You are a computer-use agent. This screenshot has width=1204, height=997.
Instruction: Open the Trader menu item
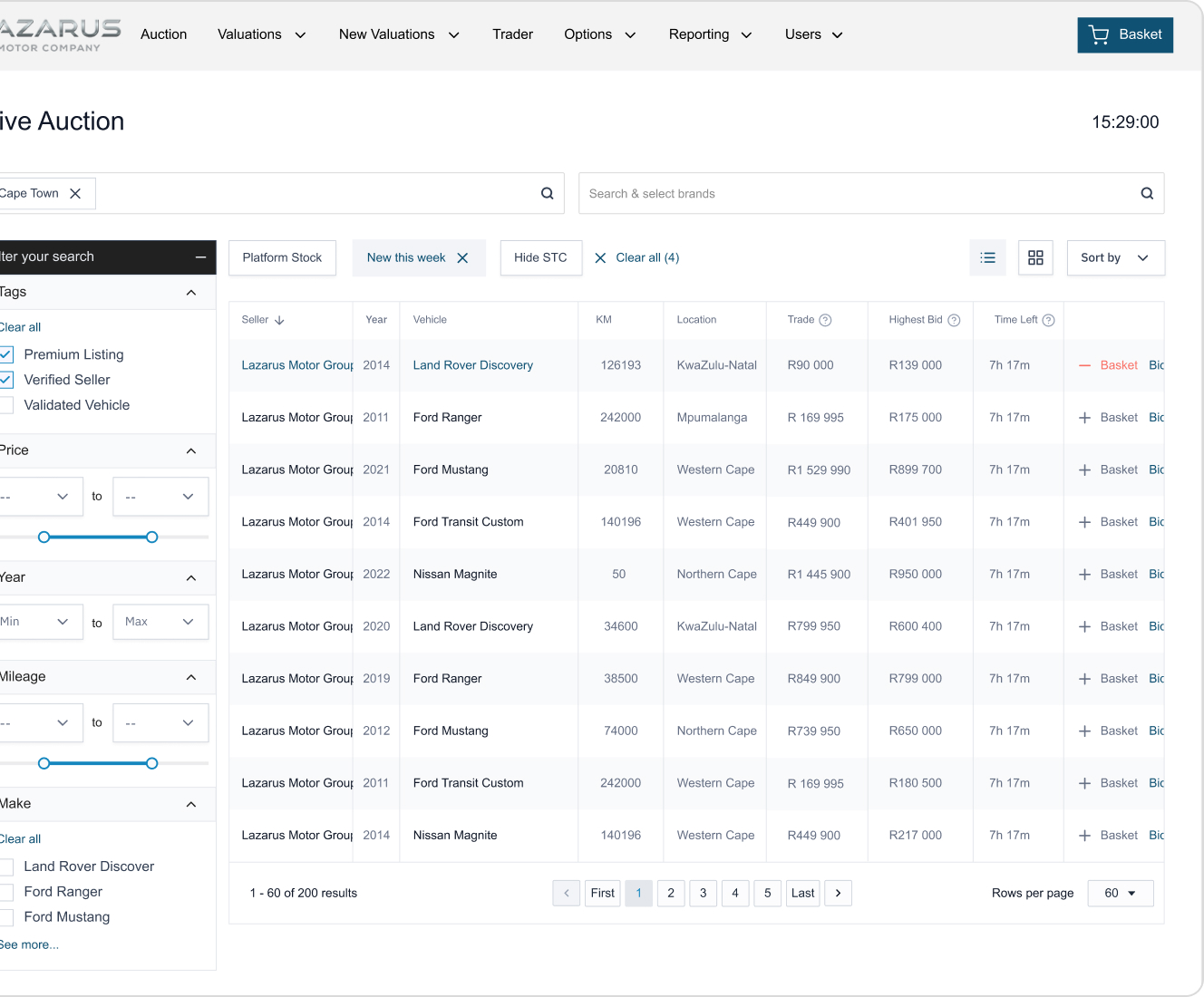point(512,34)
